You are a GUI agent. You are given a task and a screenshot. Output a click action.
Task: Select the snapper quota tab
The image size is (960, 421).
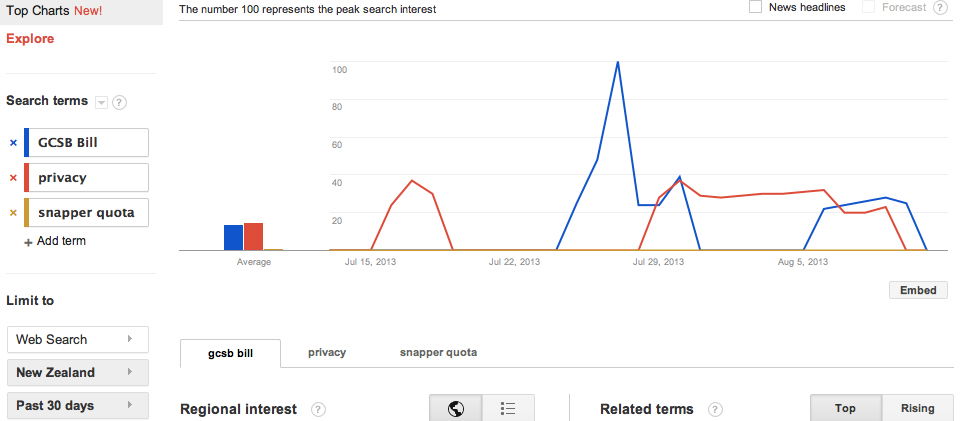click(438, 352)
